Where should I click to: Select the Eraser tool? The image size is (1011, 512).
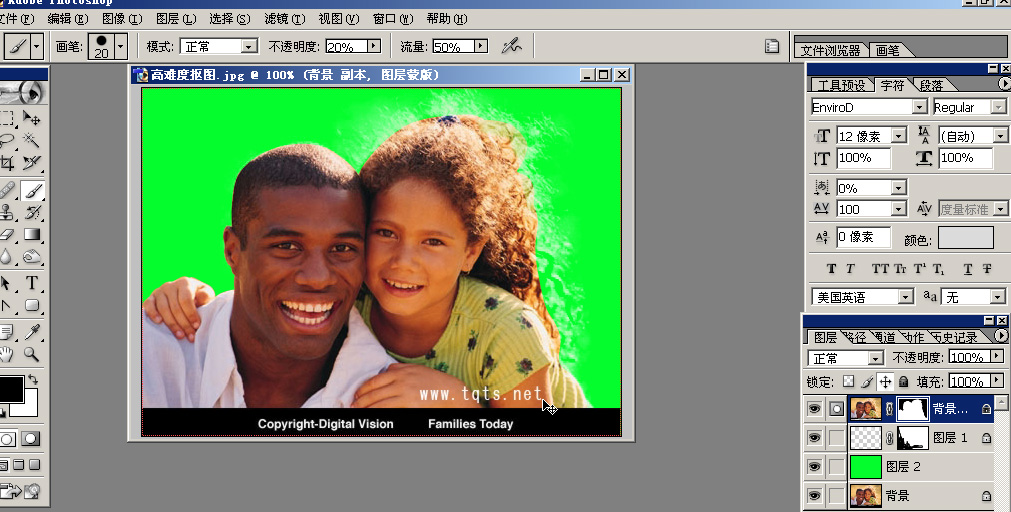pyautogui.click(x=8, y=235)
